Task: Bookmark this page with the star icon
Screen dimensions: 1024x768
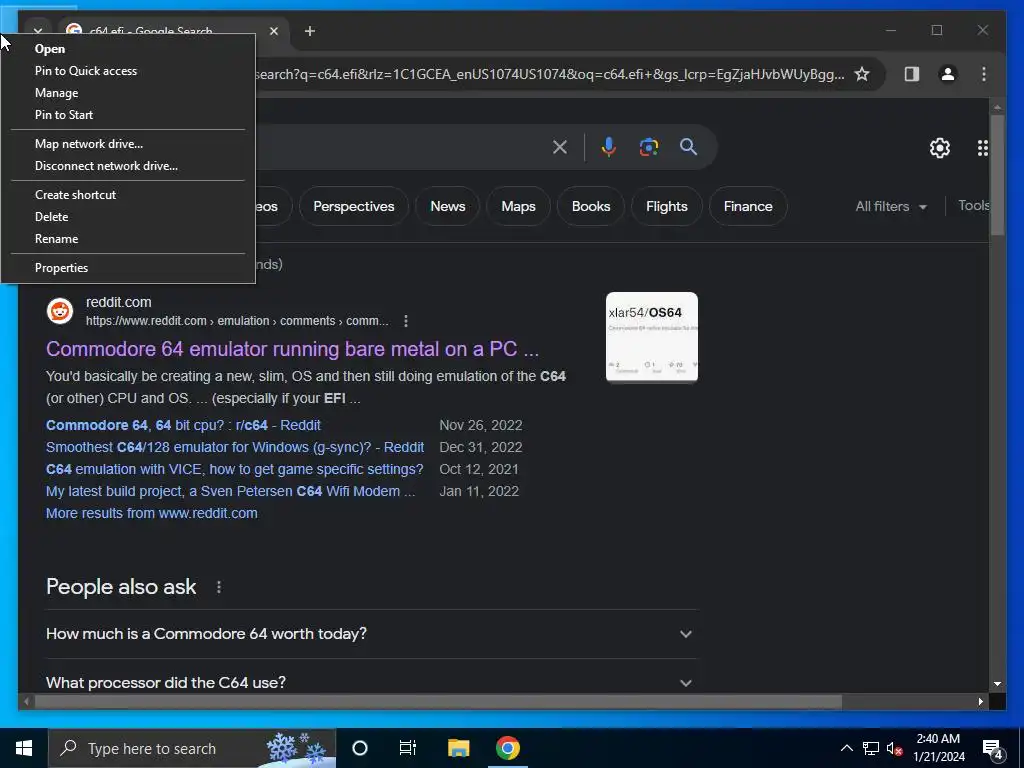Action: (862, 74)
